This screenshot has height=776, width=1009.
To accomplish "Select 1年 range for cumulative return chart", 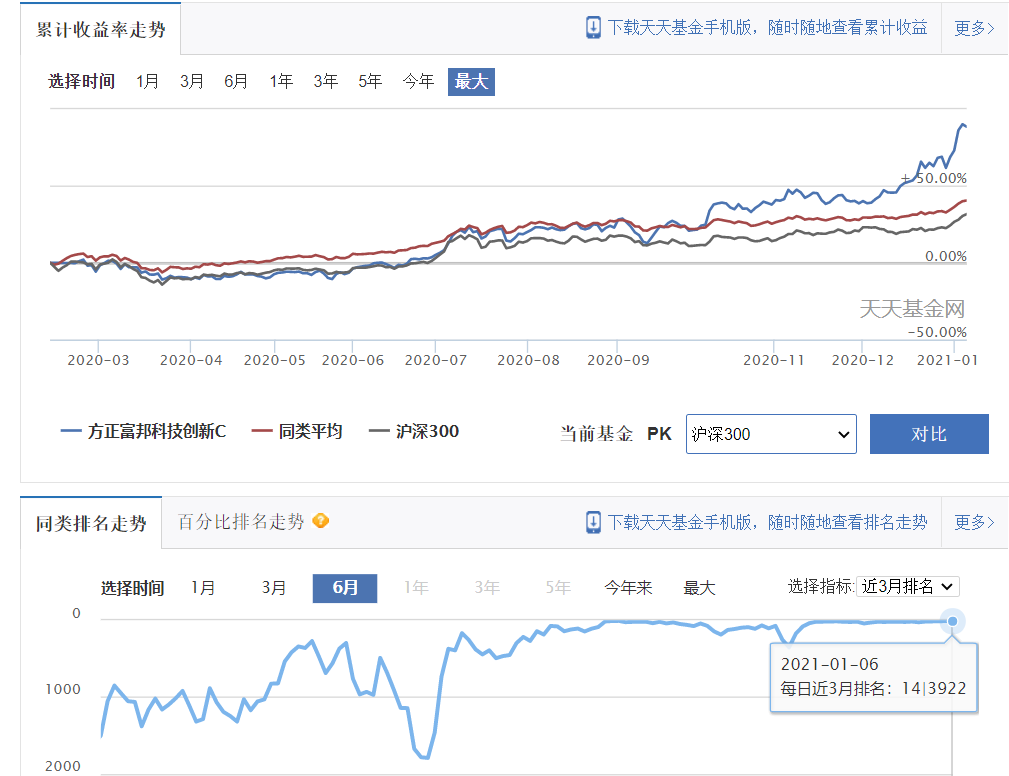I will [x=281, y=82].
